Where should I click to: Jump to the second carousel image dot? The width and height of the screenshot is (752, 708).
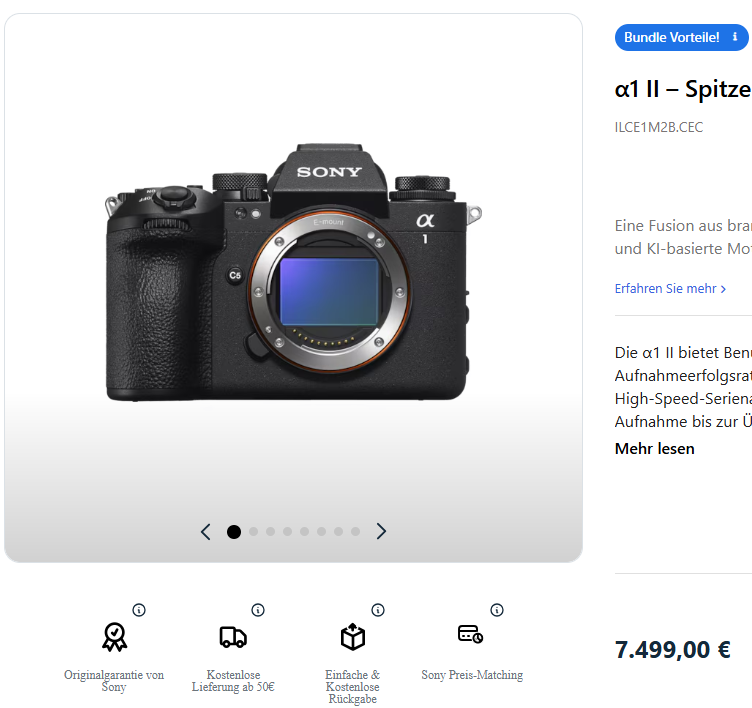[253, 532]
